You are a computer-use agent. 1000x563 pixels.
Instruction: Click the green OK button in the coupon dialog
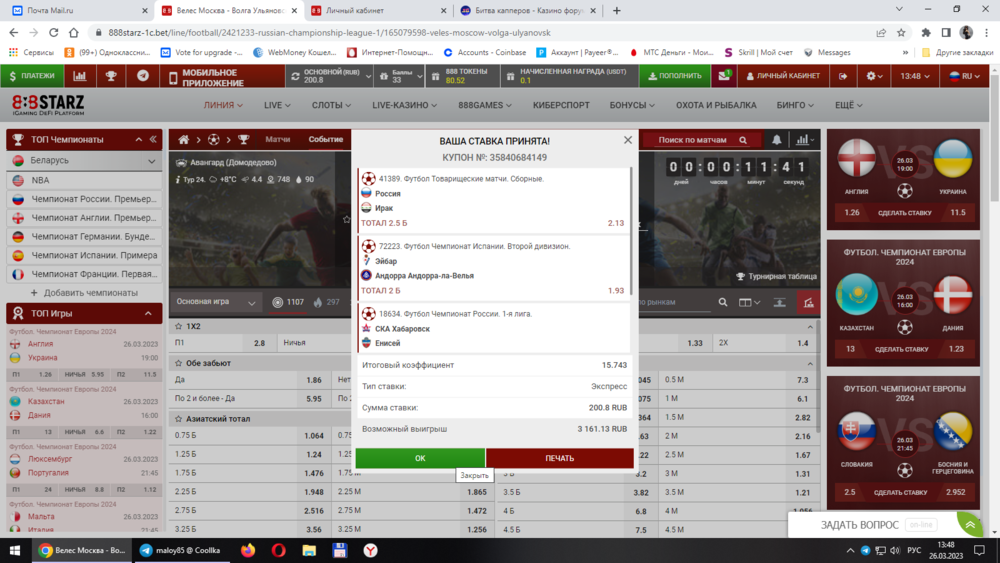click(x=420, y=458)
